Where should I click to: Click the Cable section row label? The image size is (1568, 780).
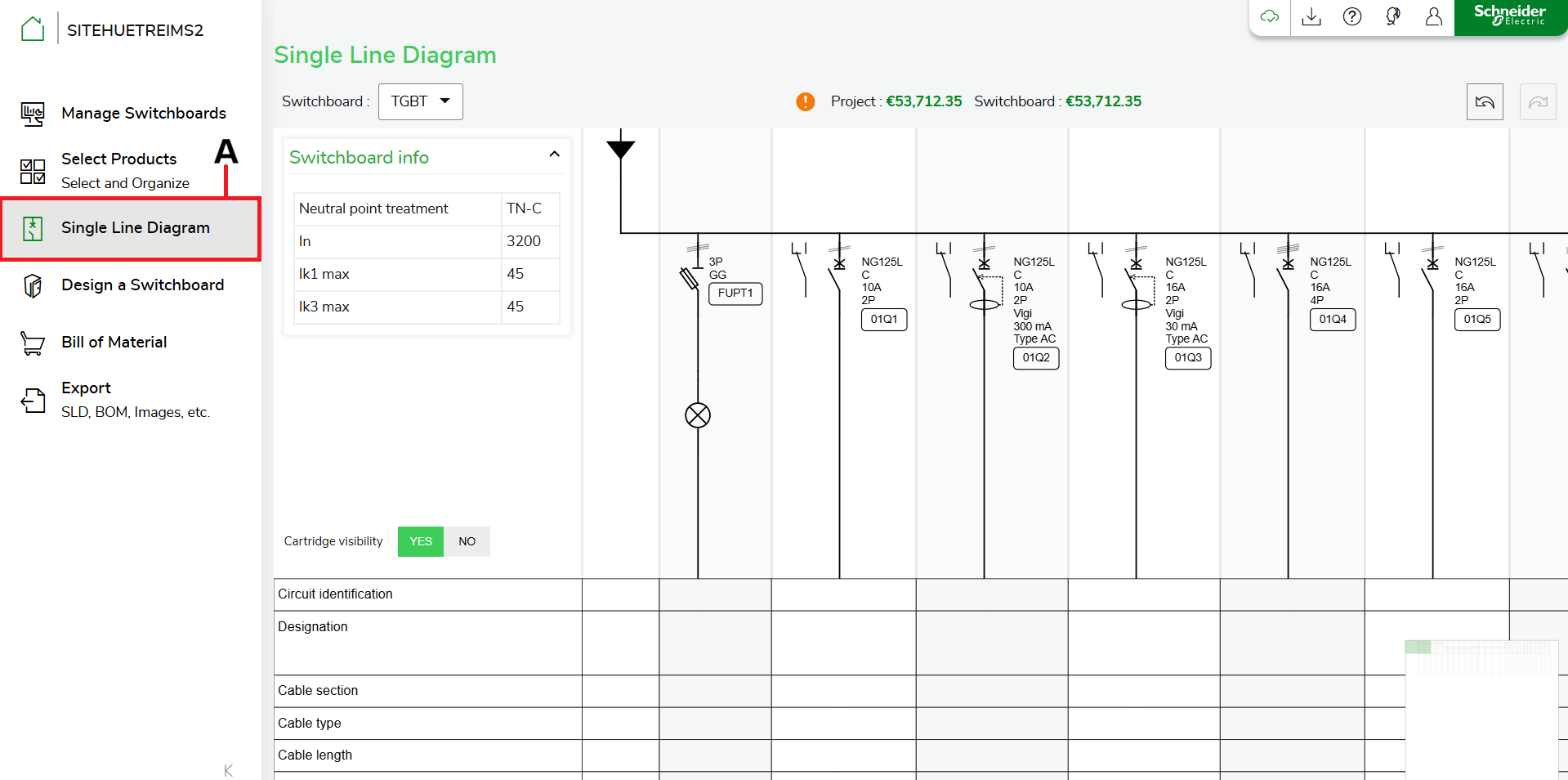318,691
